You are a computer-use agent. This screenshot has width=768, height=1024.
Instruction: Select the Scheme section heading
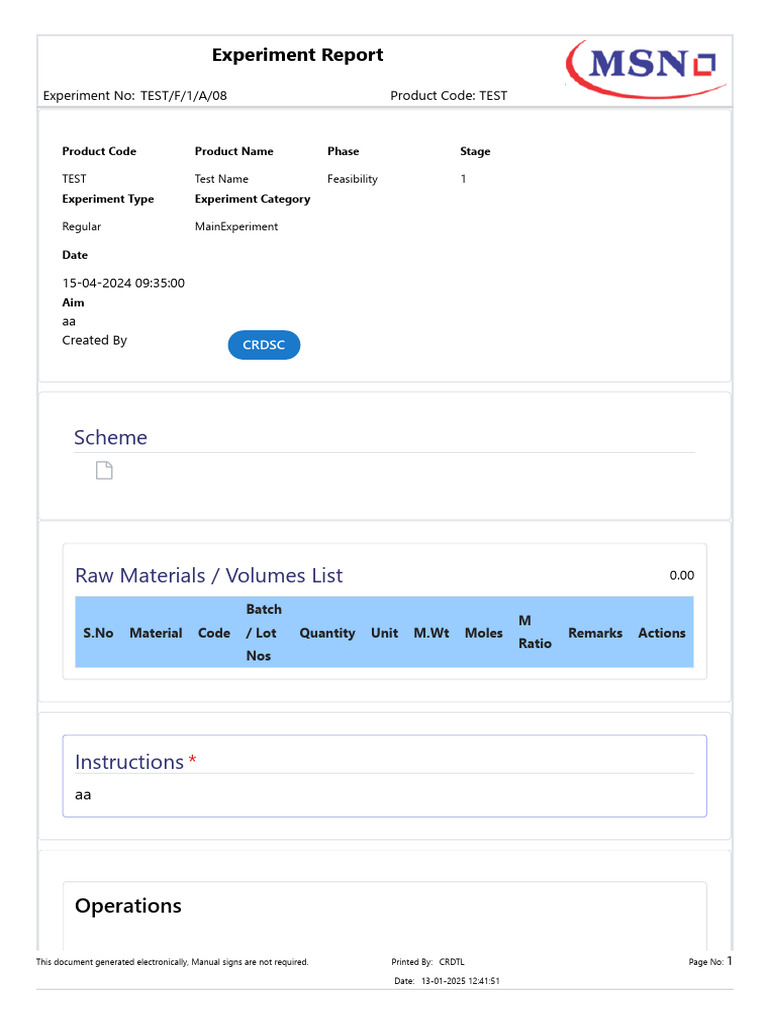(110, 437)
